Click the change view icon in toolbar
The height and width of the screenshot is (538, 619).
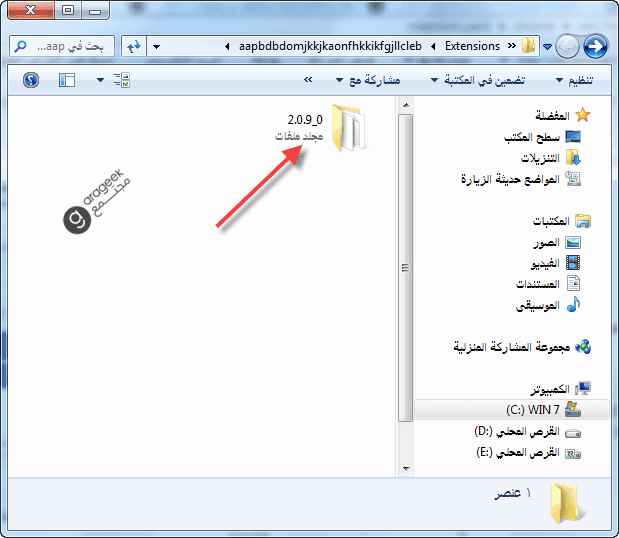click(x=123, y=80)
